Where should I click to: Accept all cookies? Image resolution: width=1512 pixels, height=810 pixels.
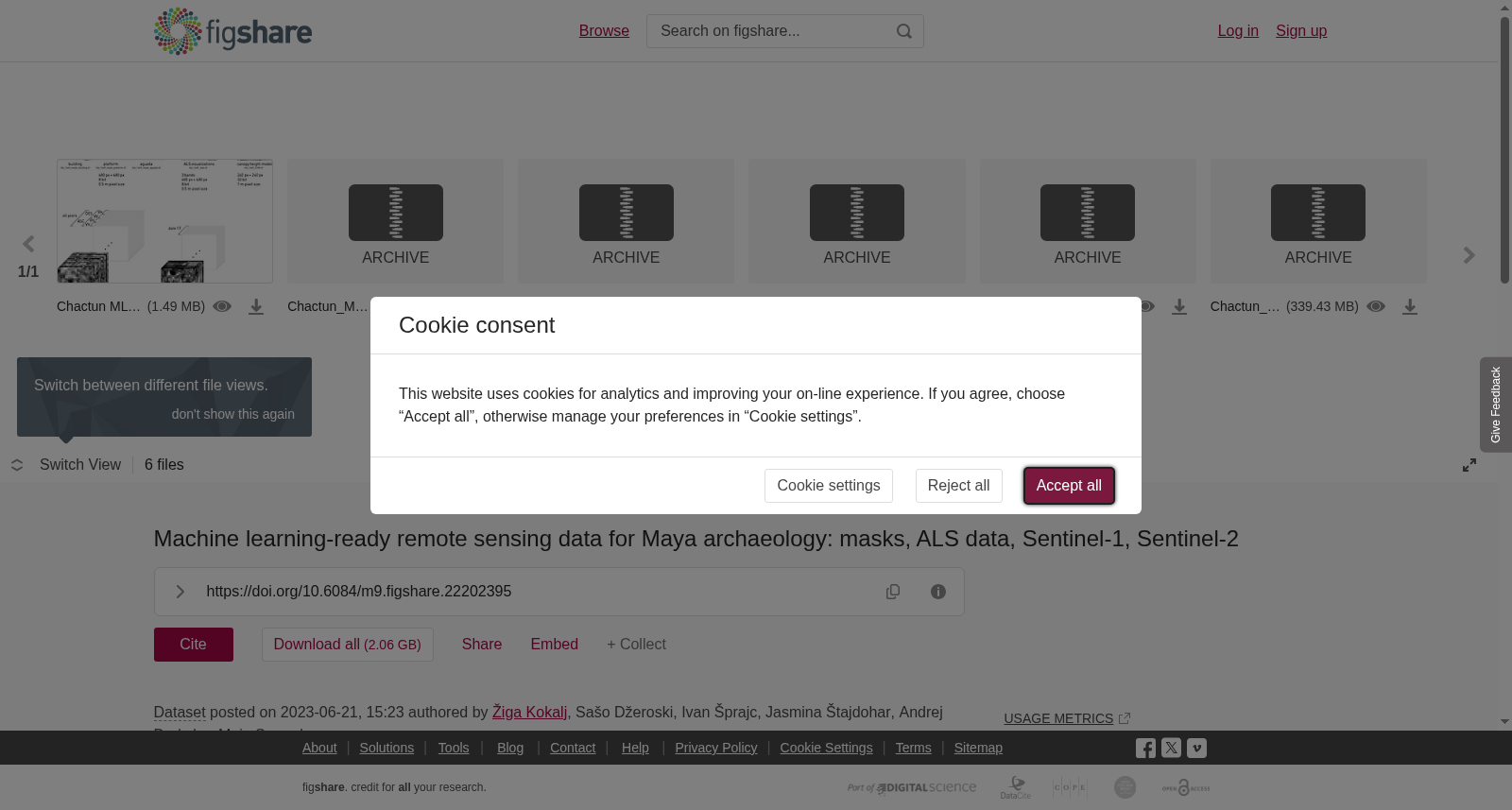click(1069, 486)
